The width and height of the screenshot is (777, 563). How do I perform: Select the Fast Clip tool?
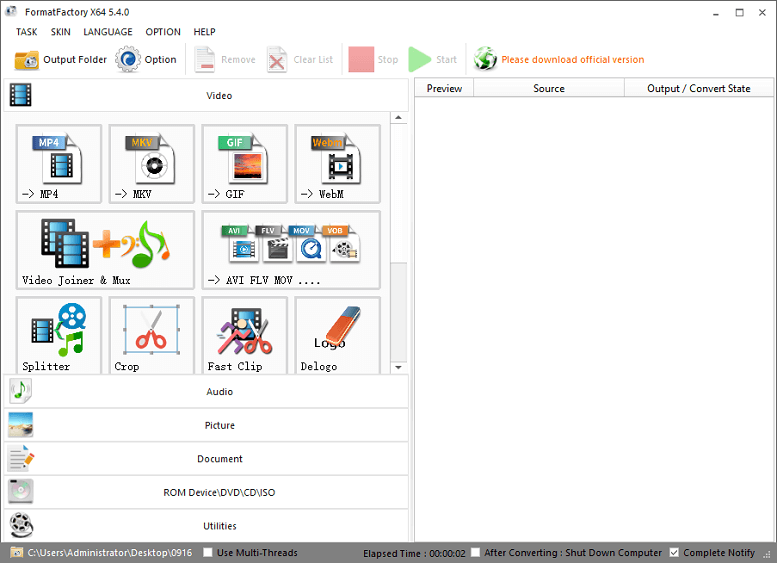[x=244, y=335]
